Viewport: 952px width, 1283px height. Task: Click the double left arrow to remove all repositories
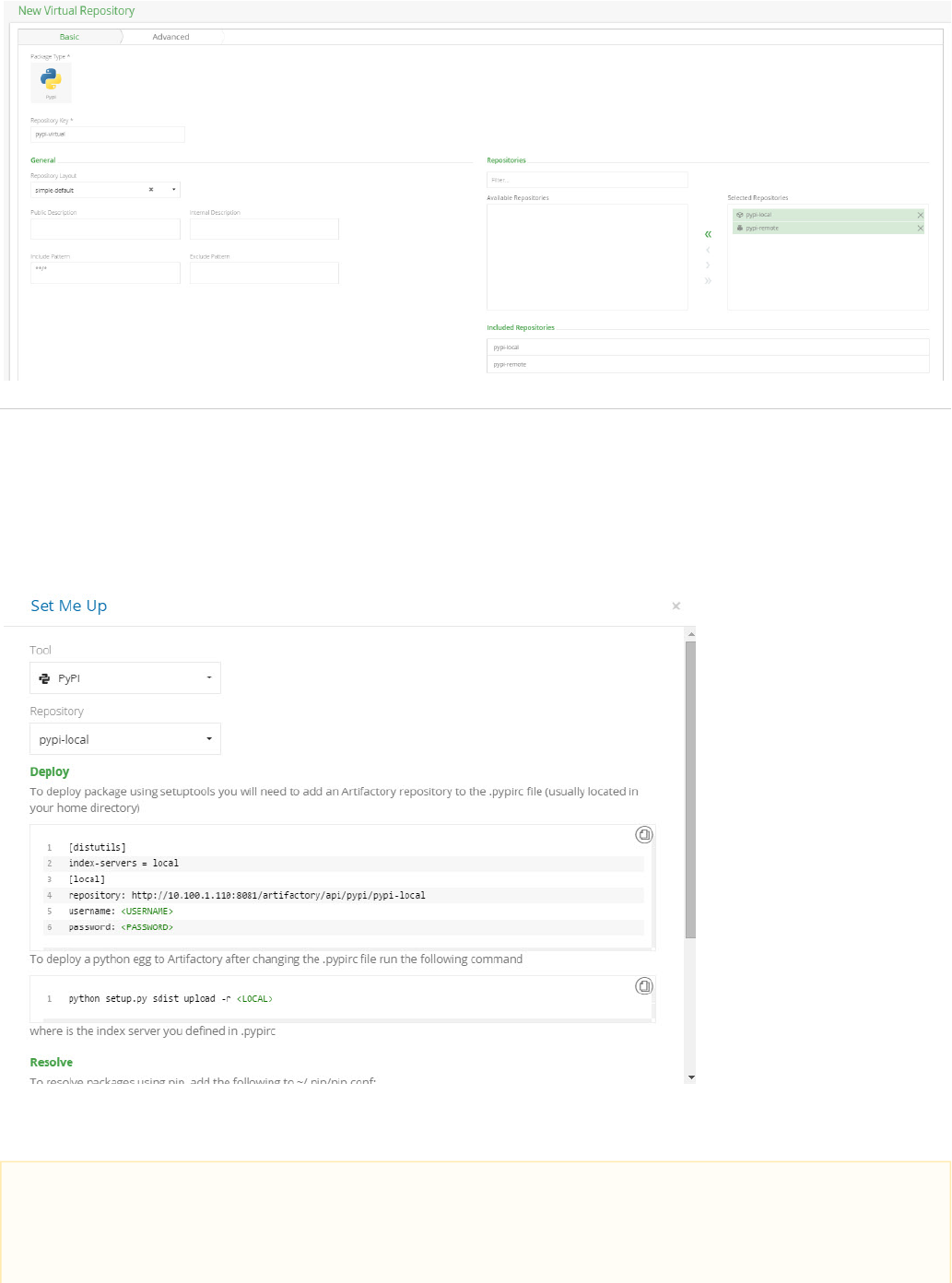708,234
